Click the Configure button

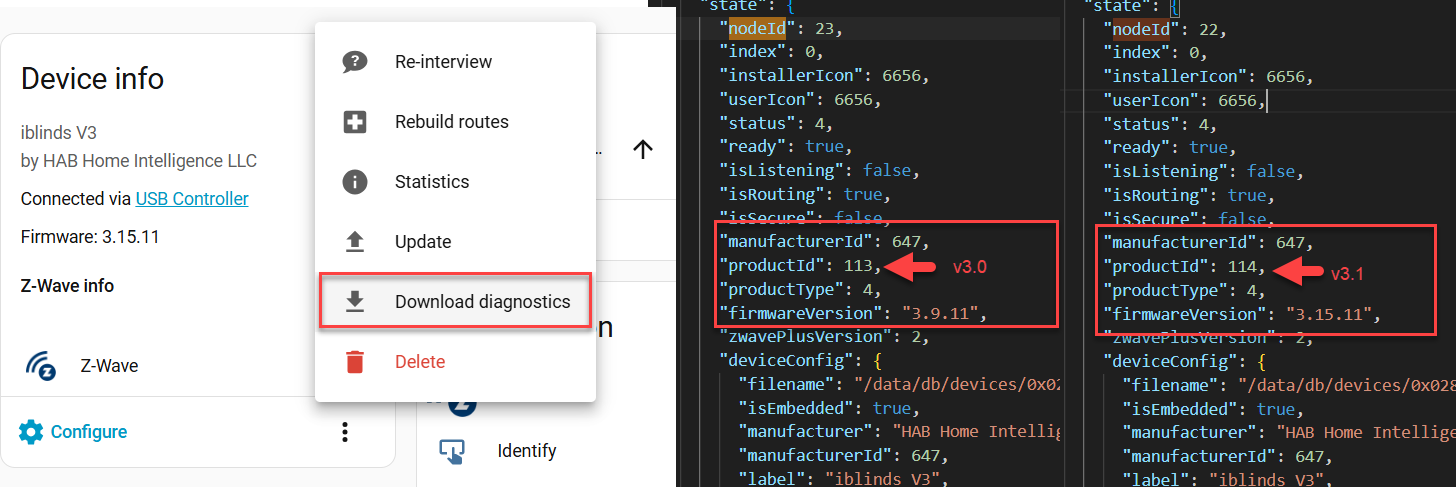tap(74, 432)
